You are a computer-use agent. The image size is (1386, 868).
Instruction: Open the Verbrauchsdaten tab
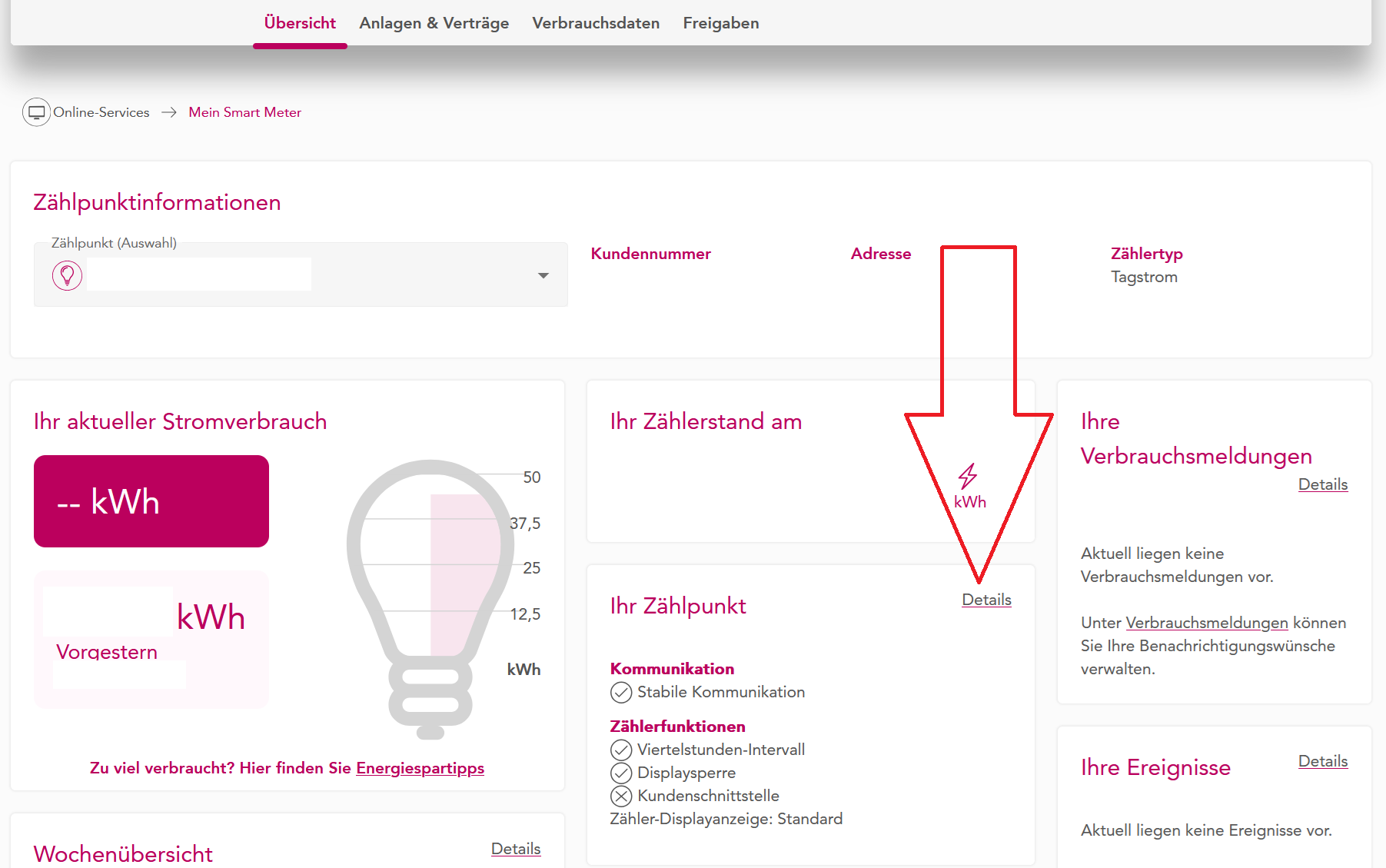tap(595, 23)
